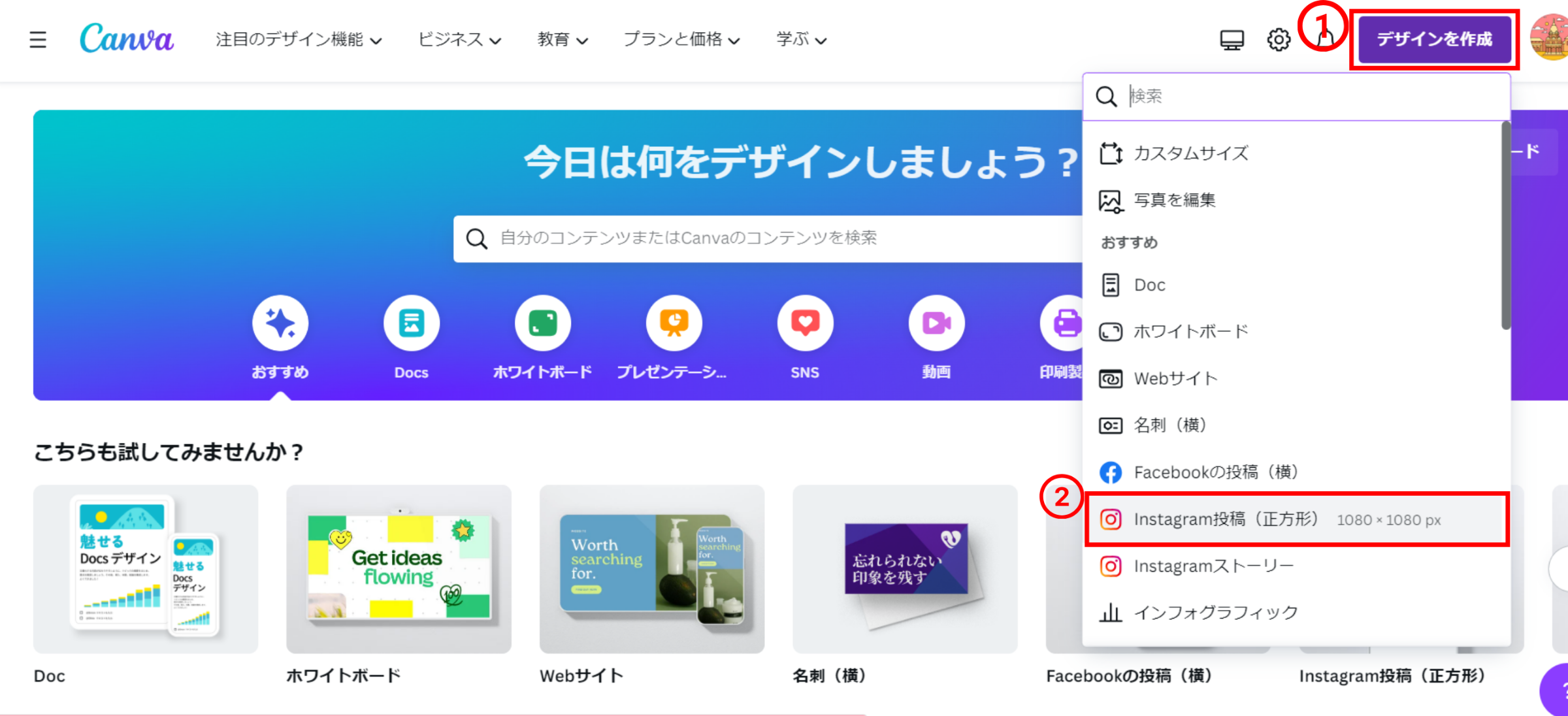Select the Docs category icon
This screenshot has width=1568, height=716.
411,323
